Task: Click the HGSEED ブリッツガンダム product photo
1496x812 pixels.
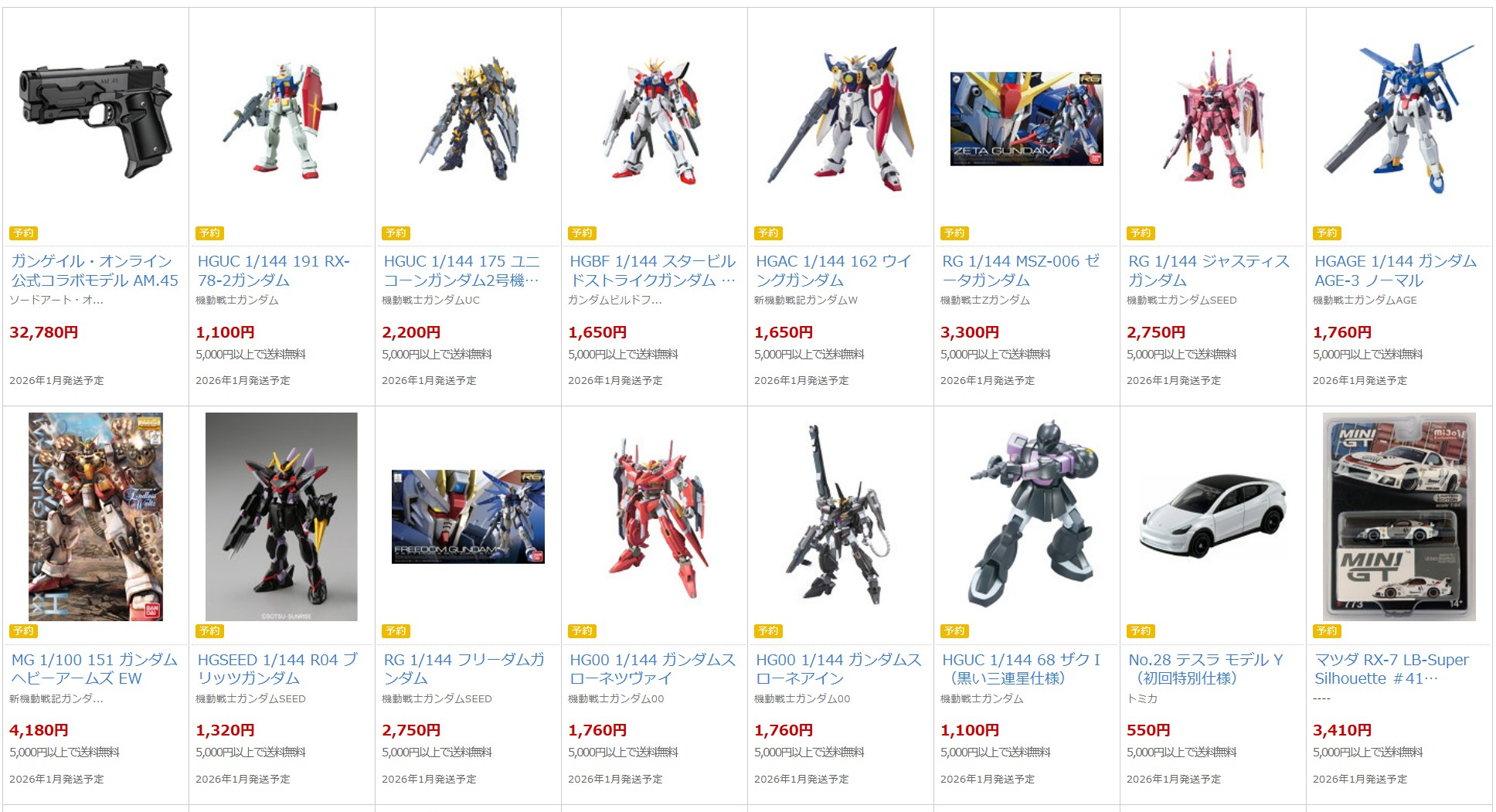Action: [281, 517]
